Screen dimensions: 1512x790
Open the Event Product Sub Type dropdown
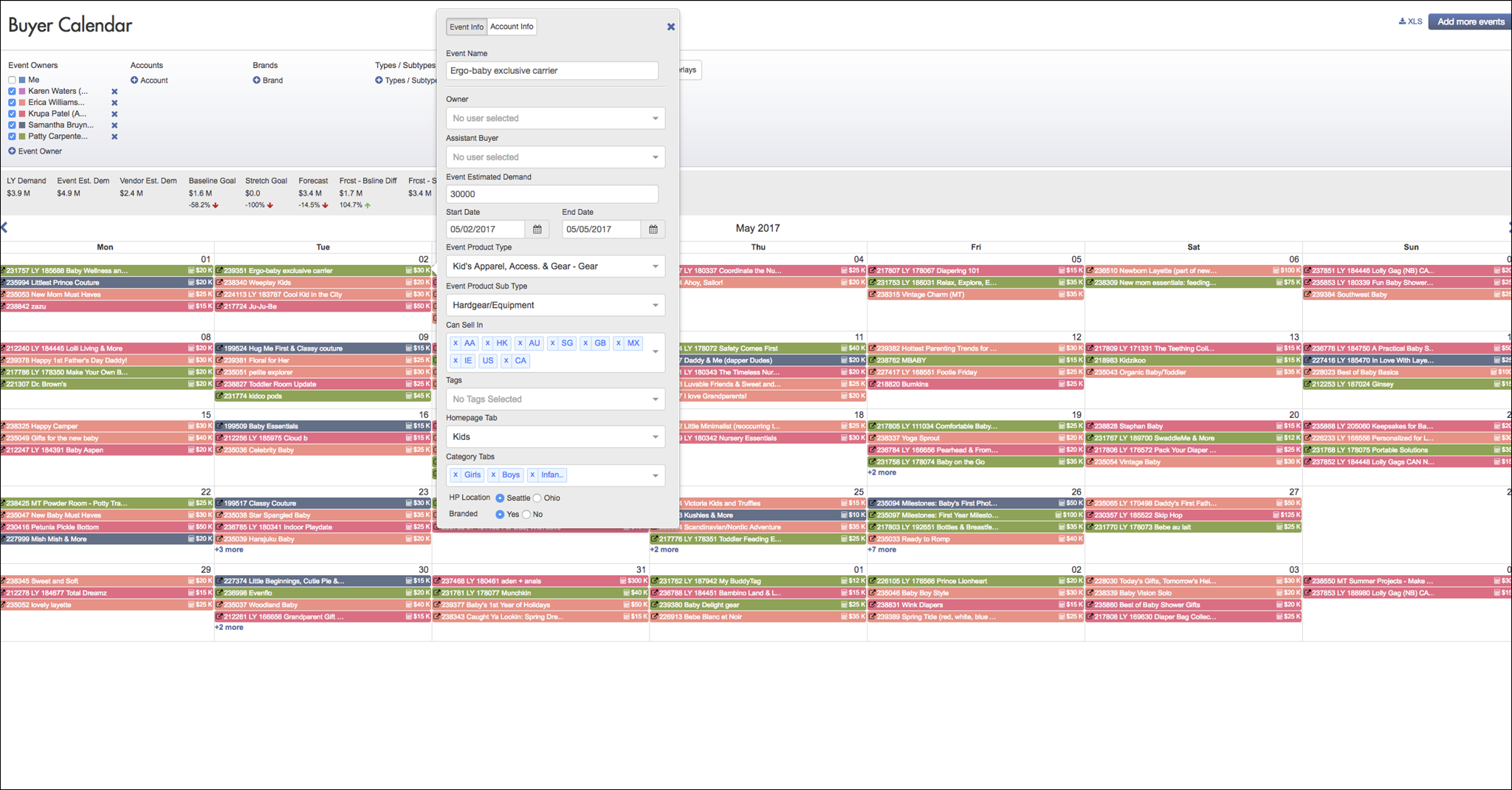(555, 306)
